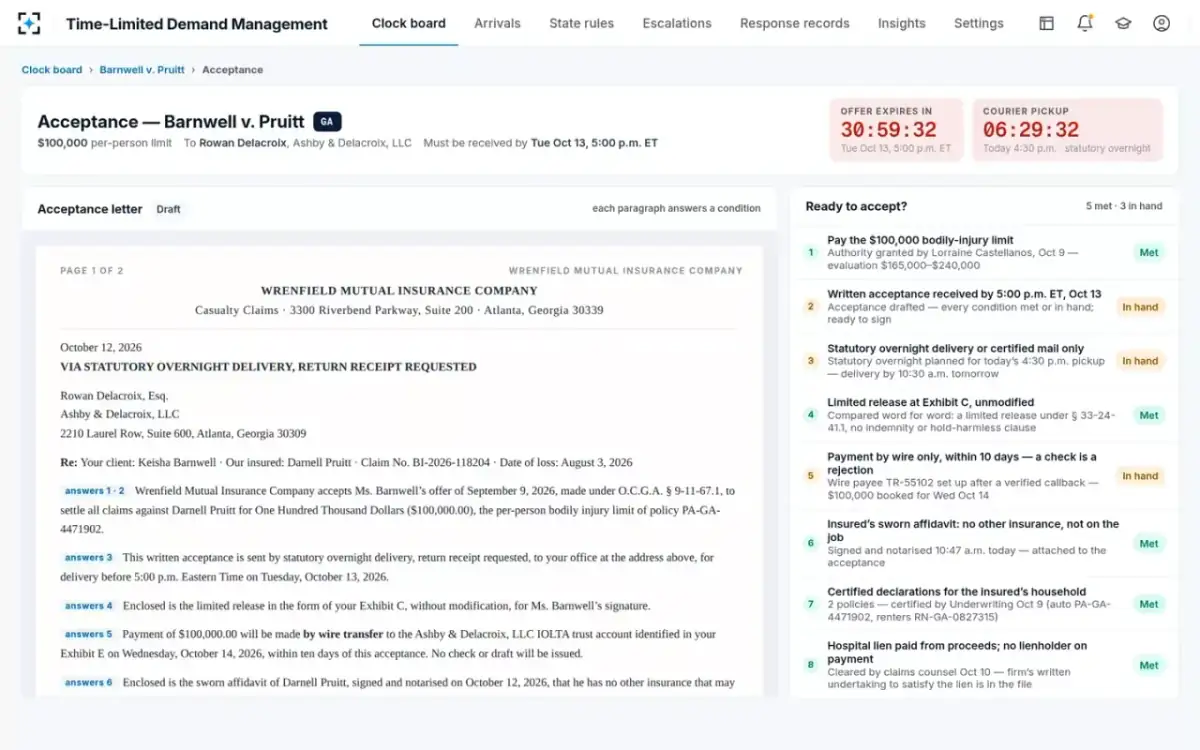1200x750 pixels.
Task: Select 'Statutory overnight delivery or certified mail' condition
Action: pos(984,361)
